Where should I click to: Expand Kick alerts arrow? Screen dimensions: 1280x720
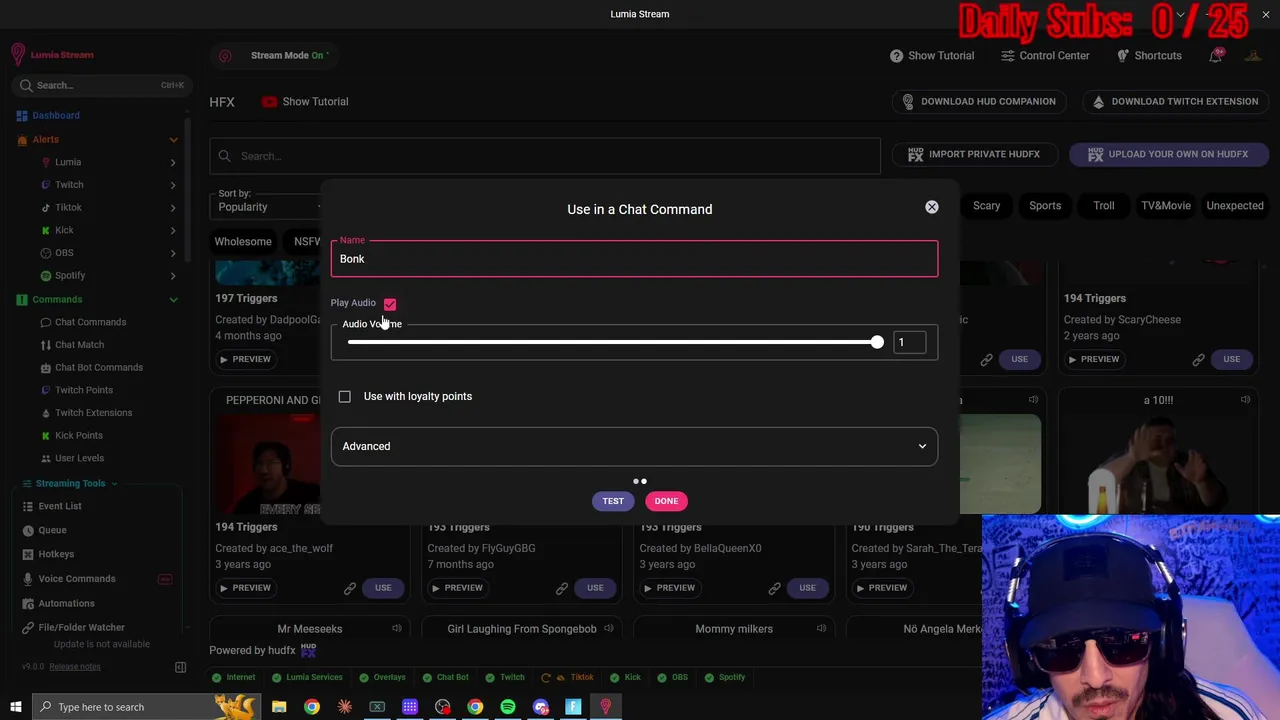172,230
